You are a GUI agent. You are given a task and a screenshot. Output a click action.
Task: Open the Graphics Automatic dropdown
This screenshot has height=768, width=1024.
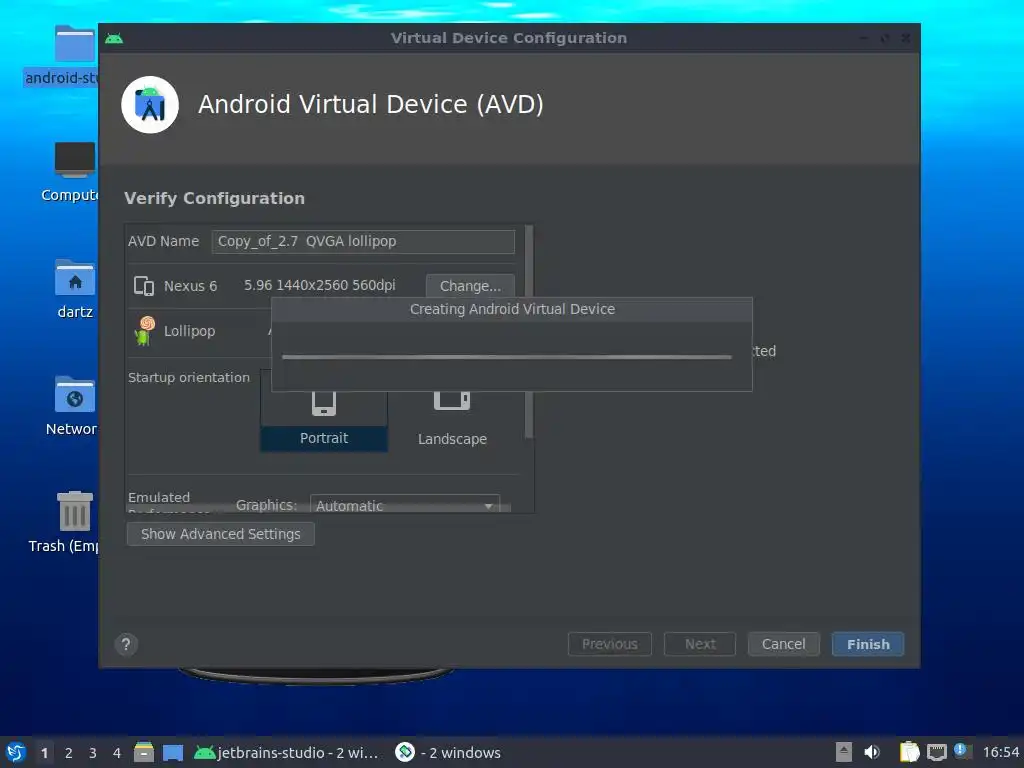point(405,505)
